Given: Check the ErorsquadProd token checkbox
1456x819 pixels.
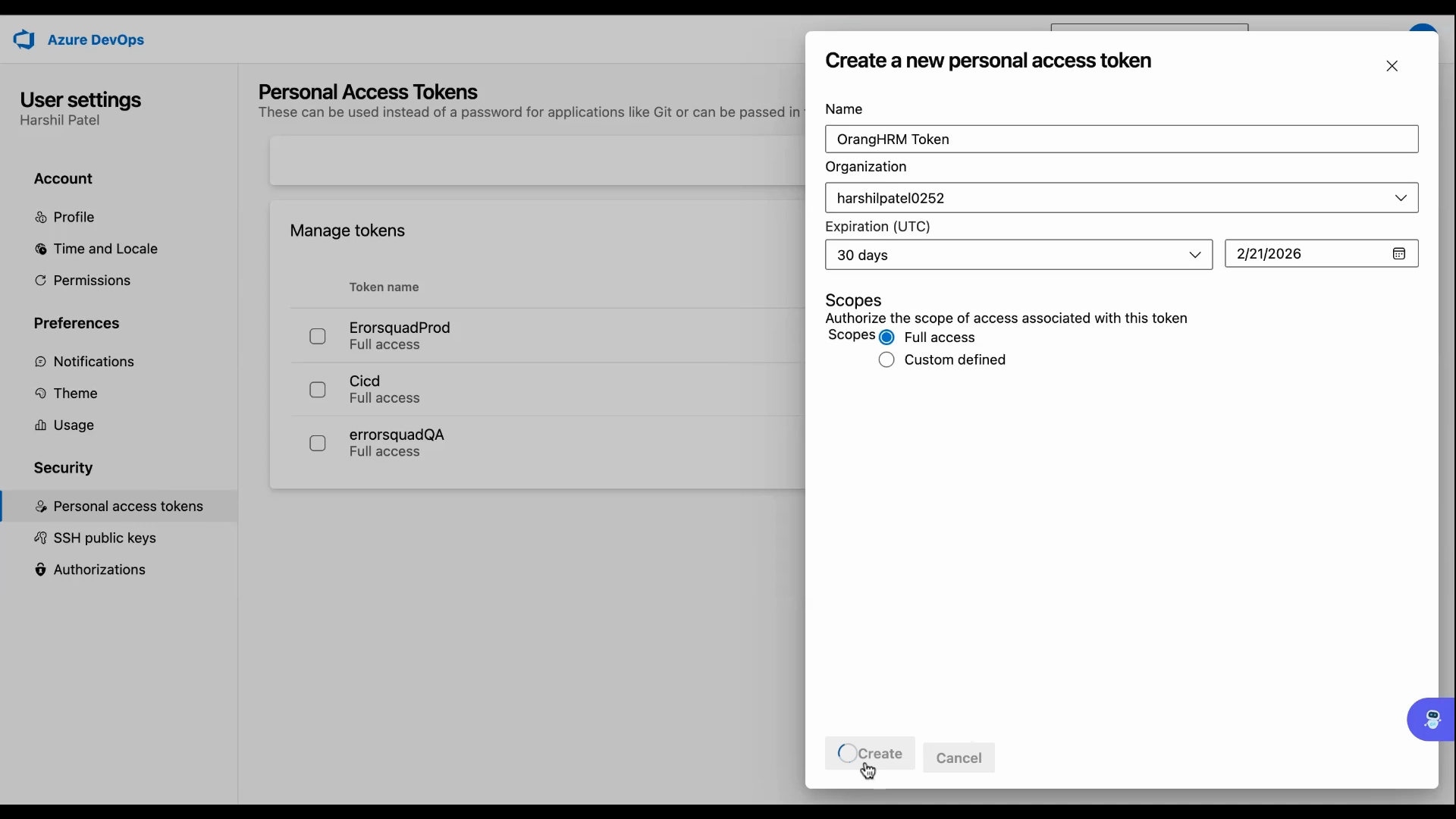Looking at the screenshot, I should (318, 336).
